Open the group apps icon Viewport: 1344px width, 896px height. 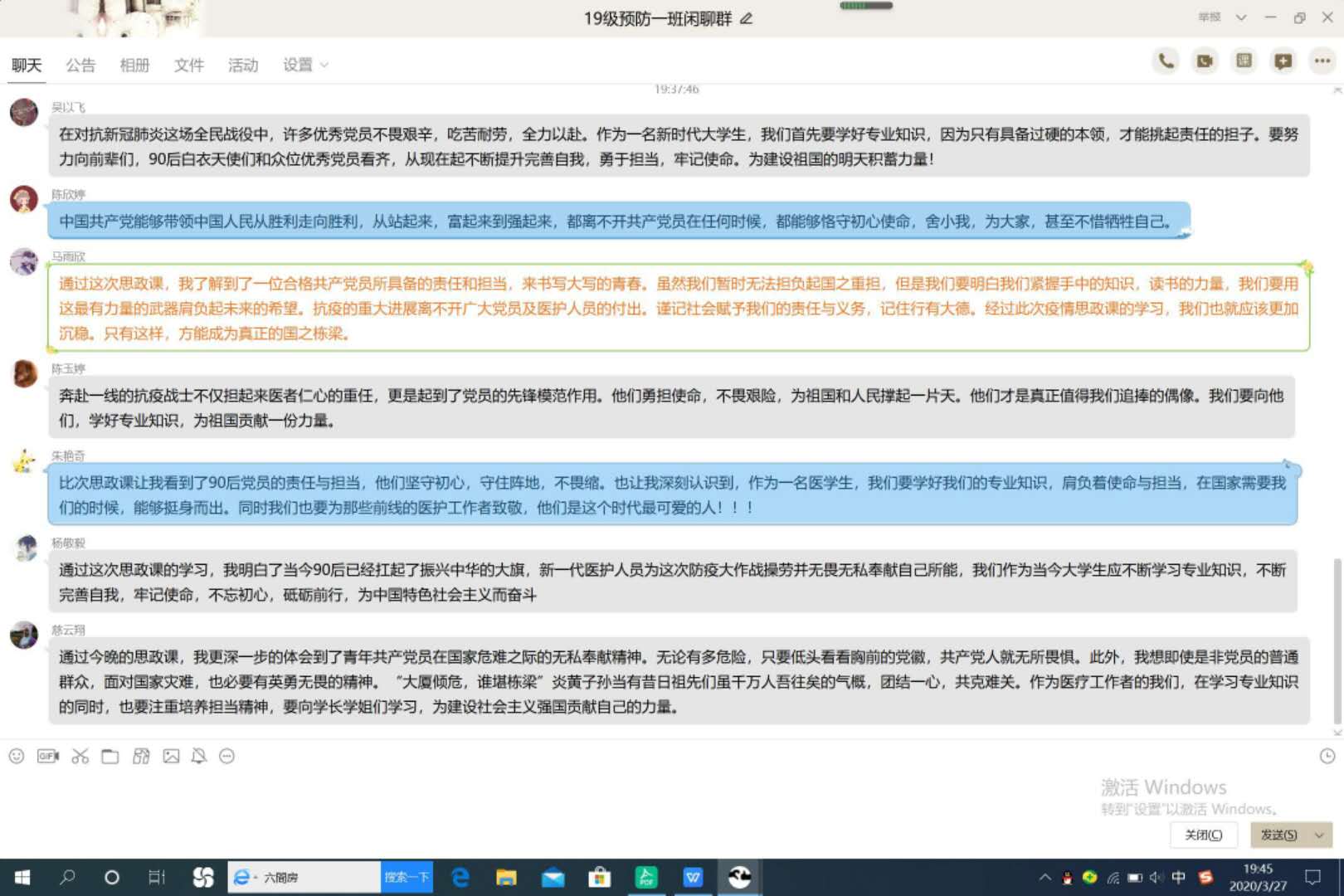coord(1244,61)
